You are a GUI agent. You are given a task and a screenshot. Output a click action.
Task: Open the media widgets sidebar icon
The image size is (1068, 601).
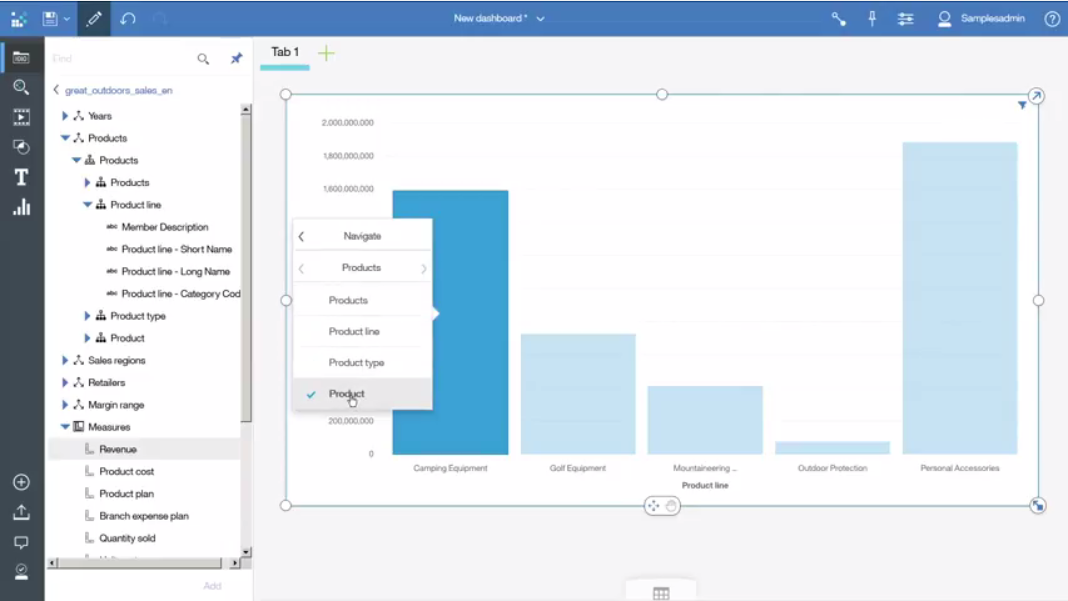click(21, 117)
